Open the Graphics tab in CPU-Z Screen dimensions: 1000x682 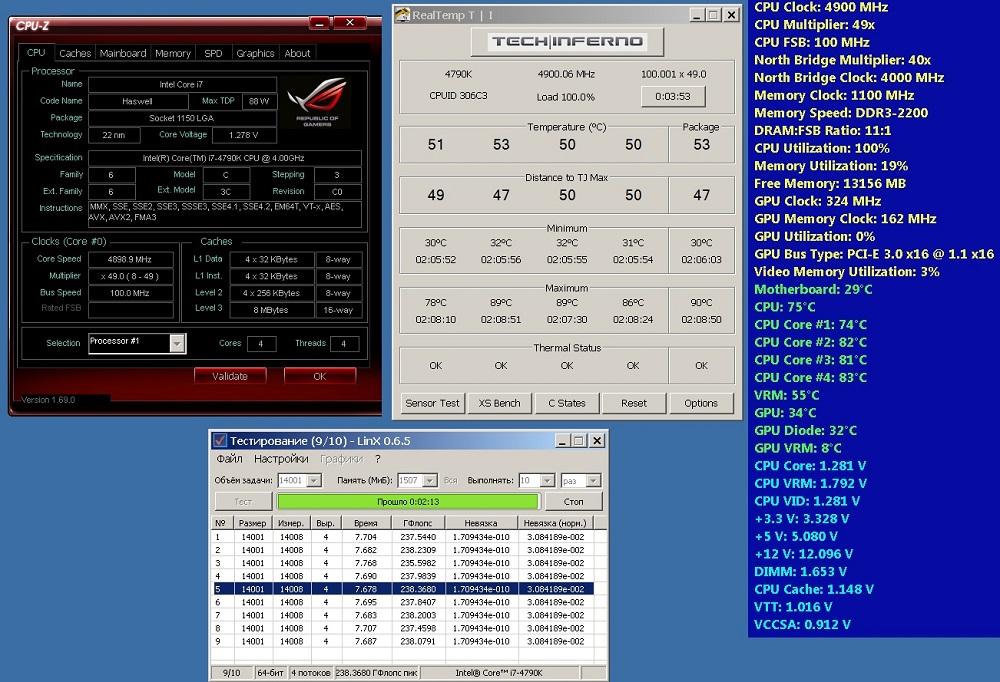click(x=255, y=53)
